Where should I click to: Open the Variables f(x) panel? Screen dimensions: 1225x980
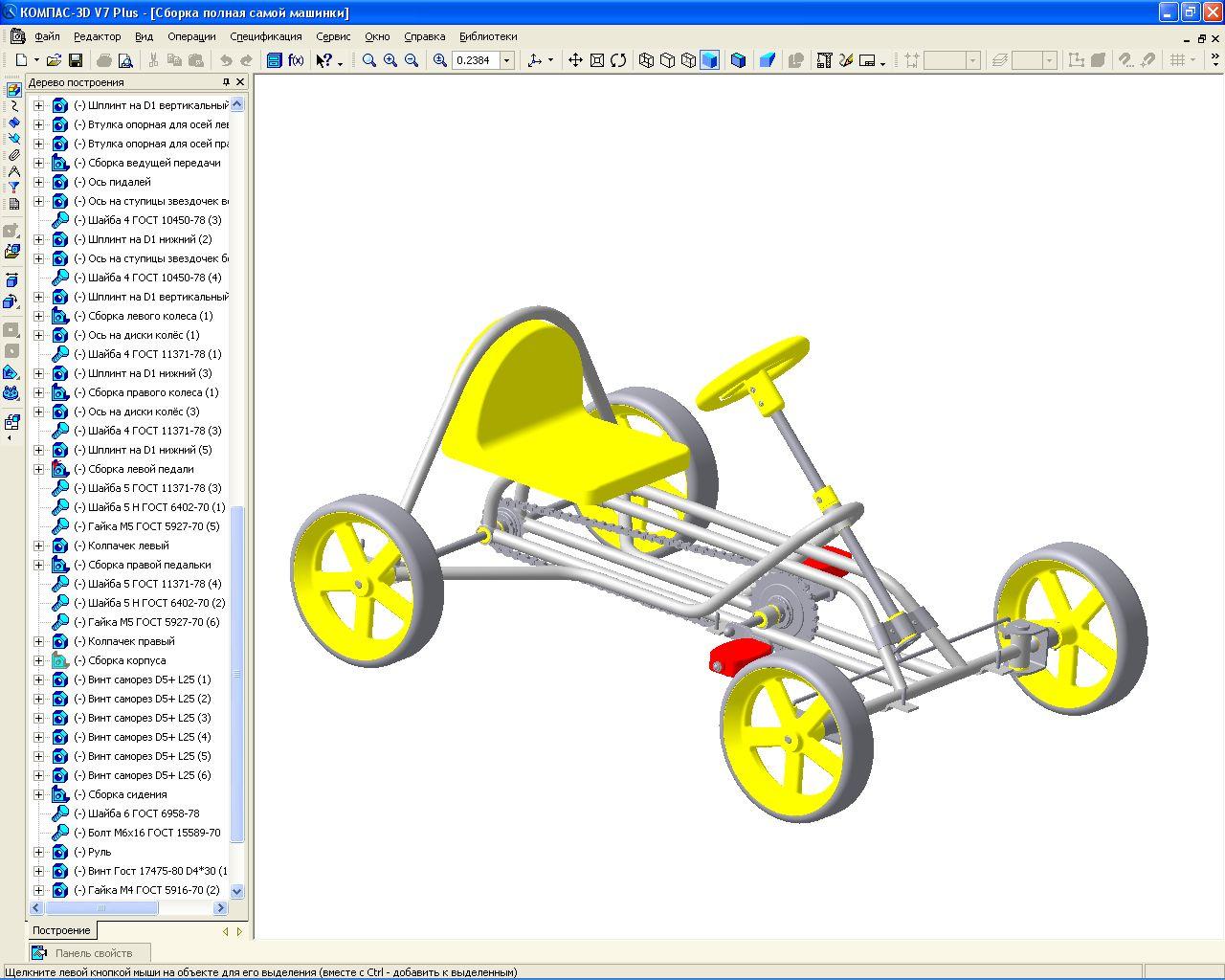tap(296, 60)
